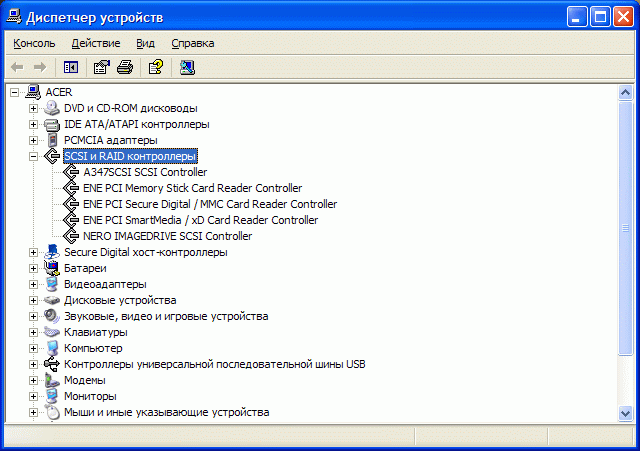
Task: Collapse SCSI и RAID контроллеры node
Action: 33,156
